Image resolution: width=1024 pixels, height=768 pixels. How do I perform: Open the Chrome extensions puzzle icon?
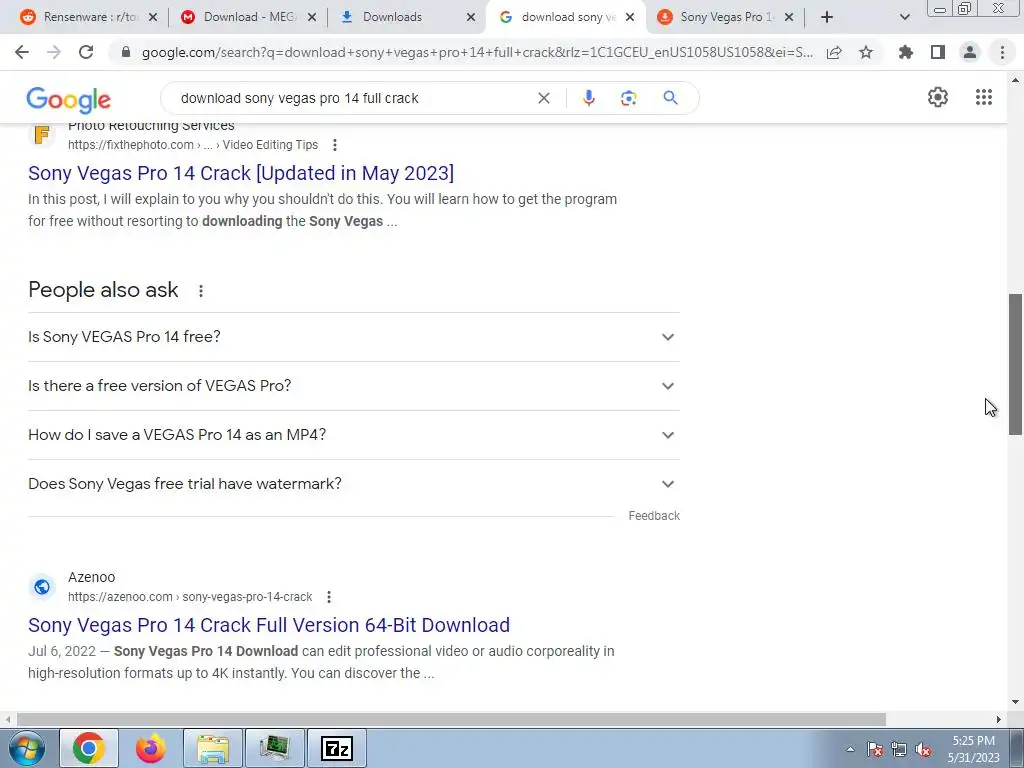906,52
